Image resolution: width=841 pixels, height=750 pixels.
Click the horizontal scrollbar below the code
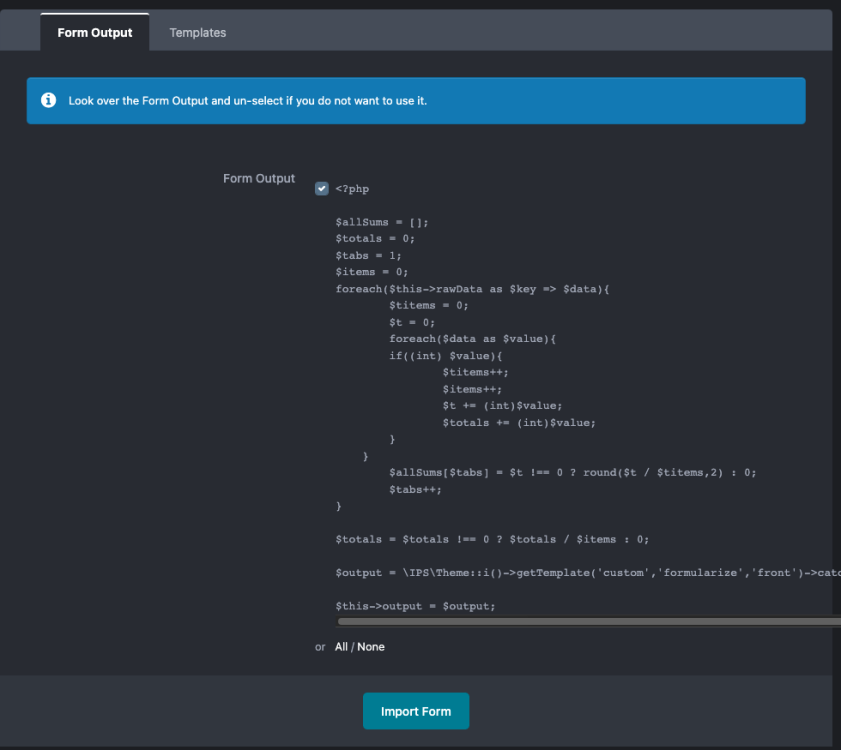click(x=588, y=621)
